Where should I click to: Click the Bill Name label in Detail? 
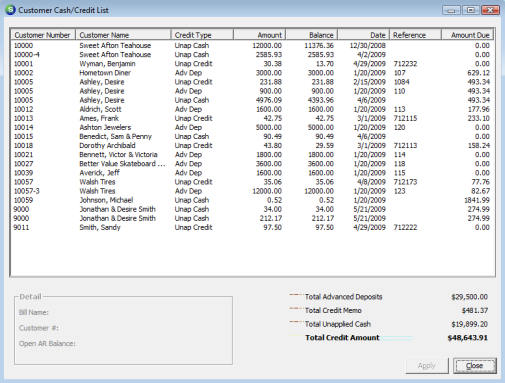[34, 312]
